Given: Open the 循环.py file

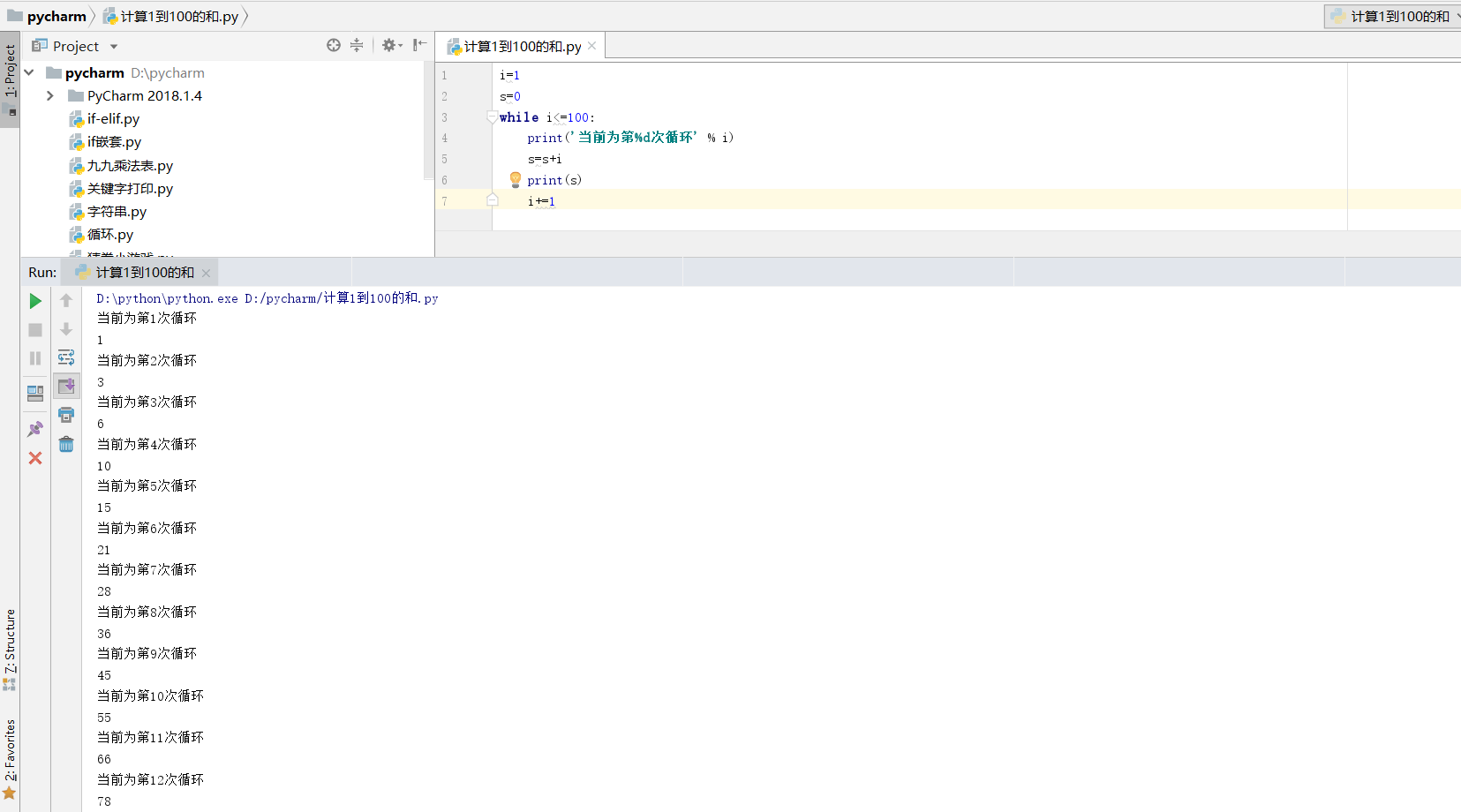Looking at the screenshot, I should click(110, 235).
